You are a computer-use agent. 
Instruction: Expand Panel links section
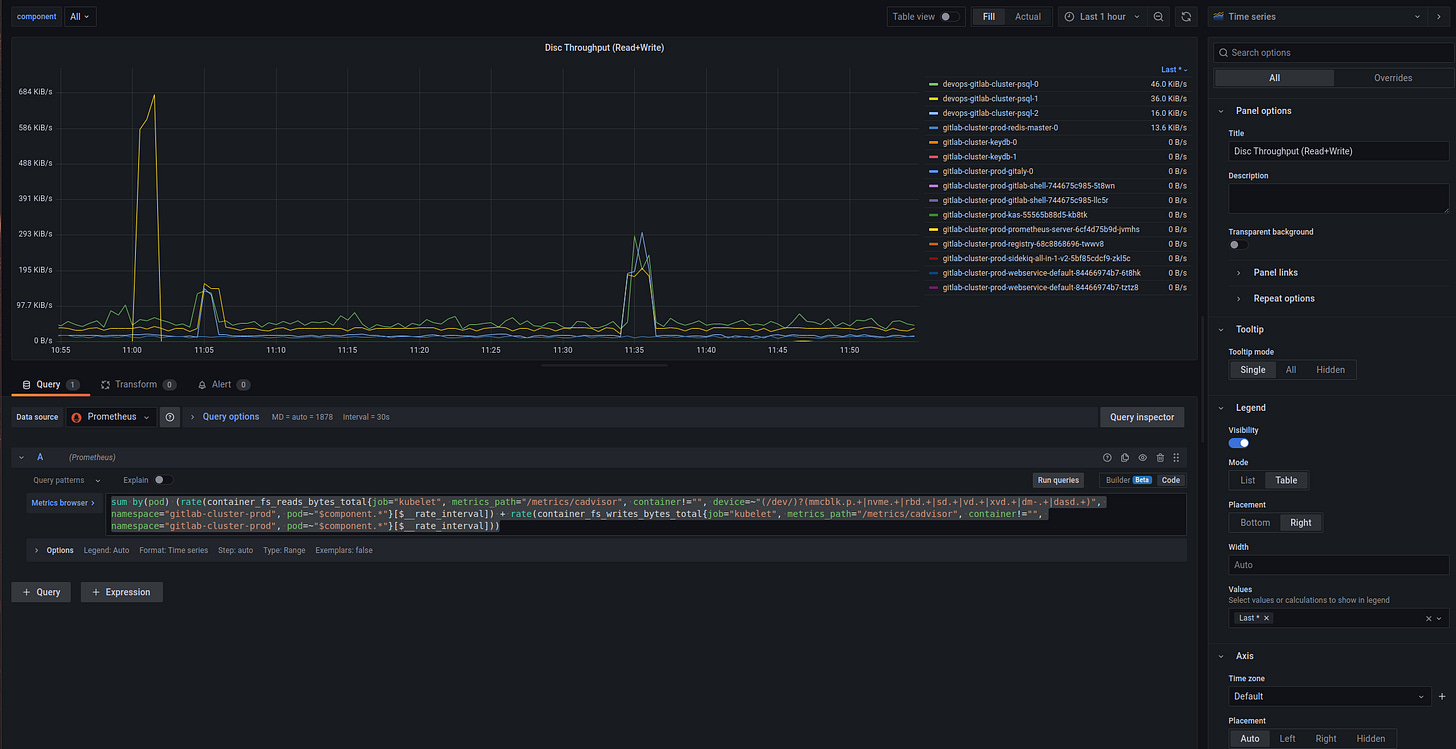pyautogui.click(x=1276, y=272)
